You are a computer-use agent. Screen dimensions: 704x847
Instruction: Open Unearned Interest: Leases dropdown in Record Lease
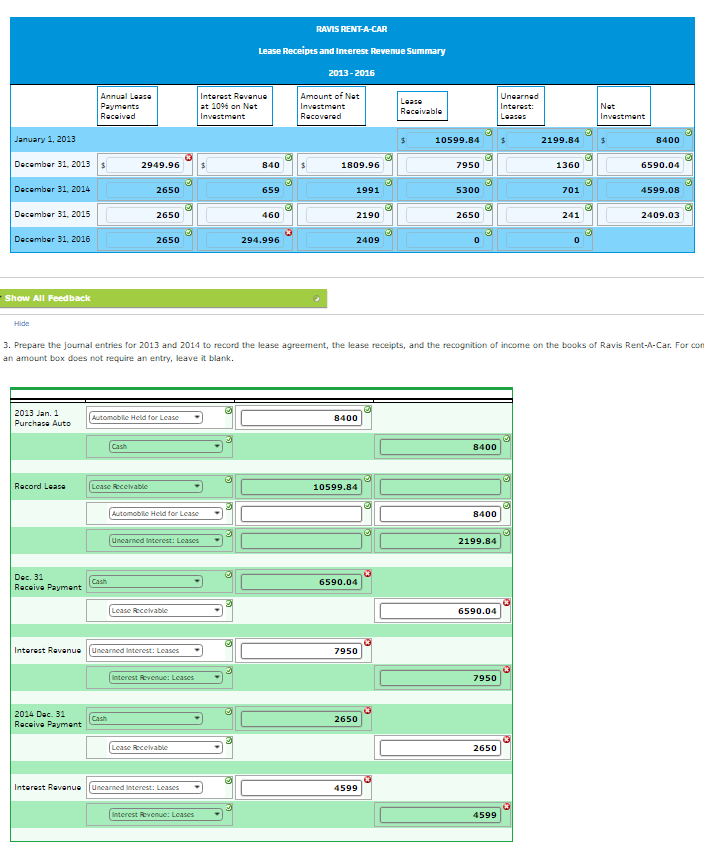pos(166,540)
